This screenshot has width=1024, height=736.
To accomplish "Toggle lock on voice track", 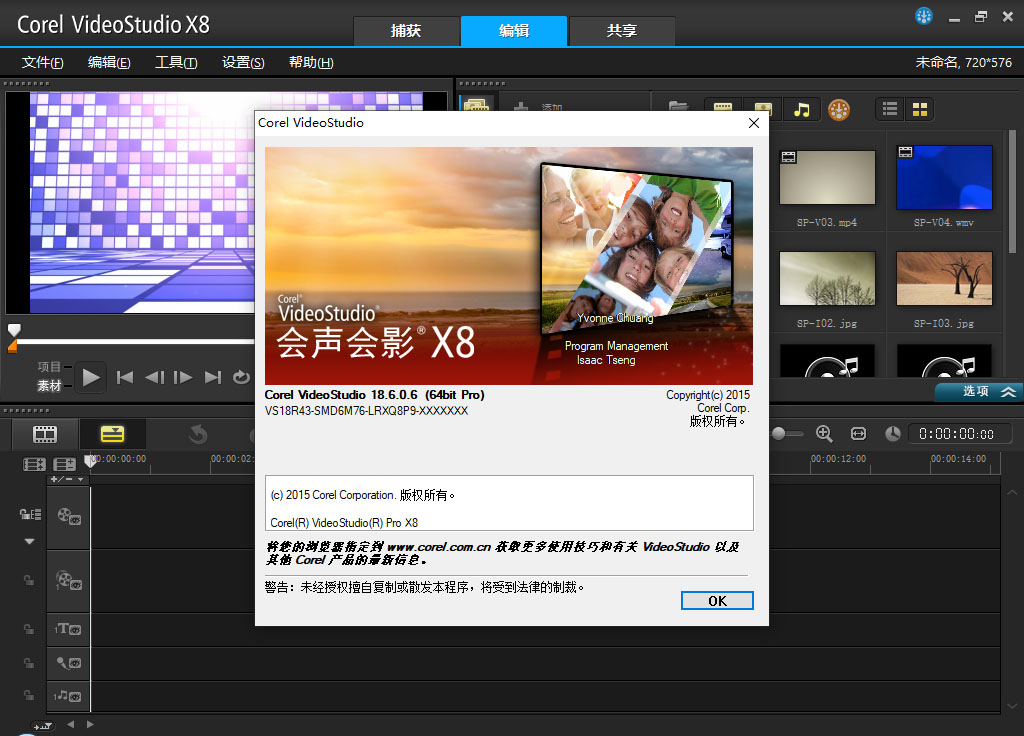I will click(29, 663).
